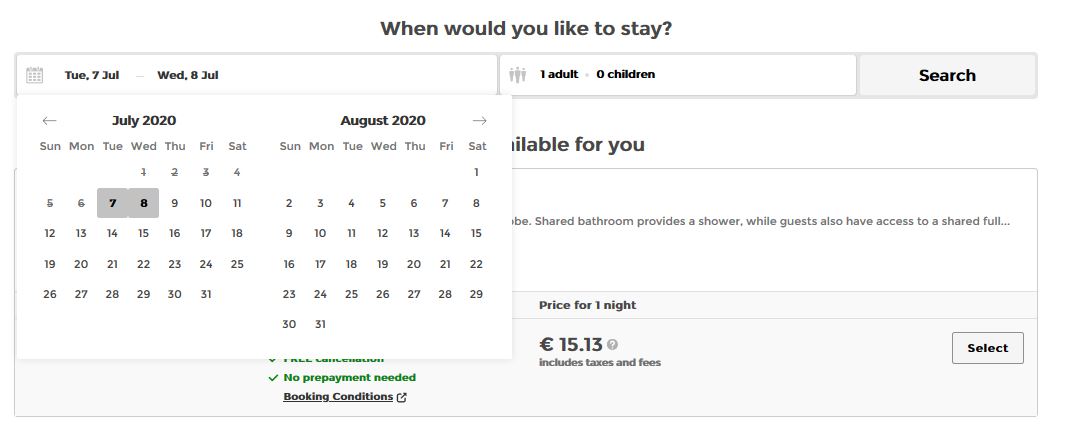Click the external link icon beside Booking Conditions
Screen dimensions: 1082x426
(x=402, y=397)
